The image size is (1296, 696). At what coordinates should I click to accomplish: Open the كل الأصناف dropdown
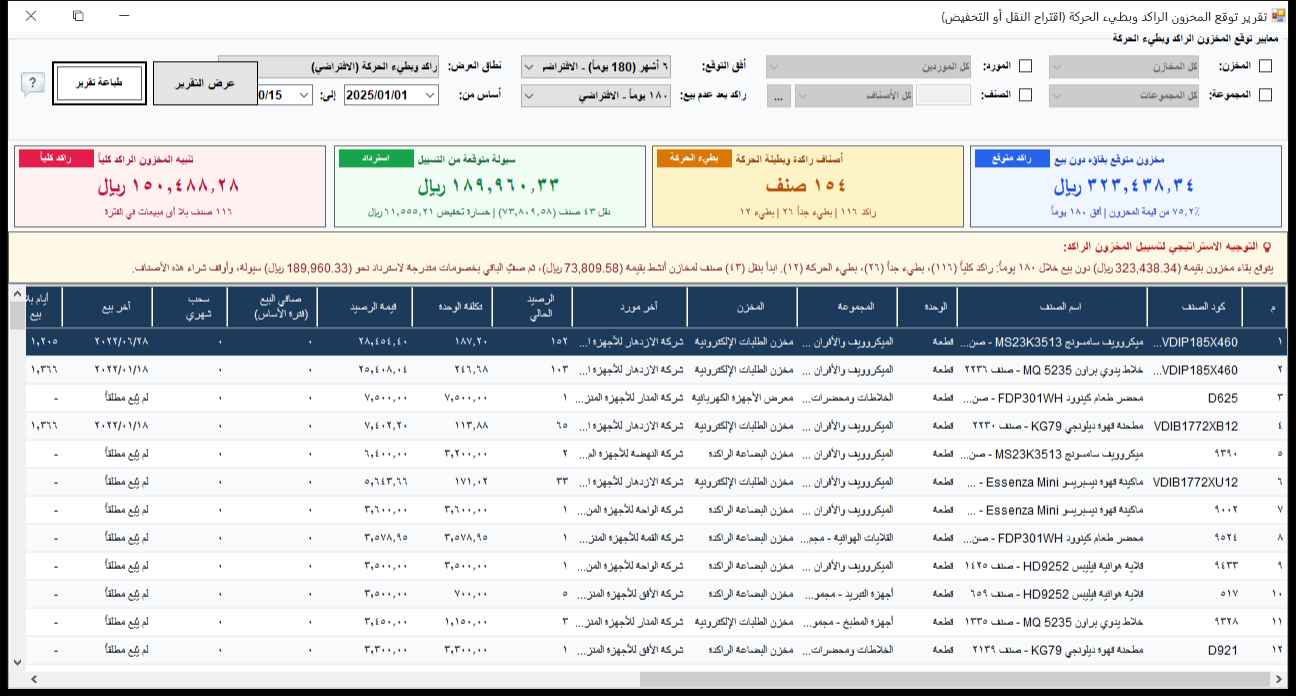tap(855, 96)
